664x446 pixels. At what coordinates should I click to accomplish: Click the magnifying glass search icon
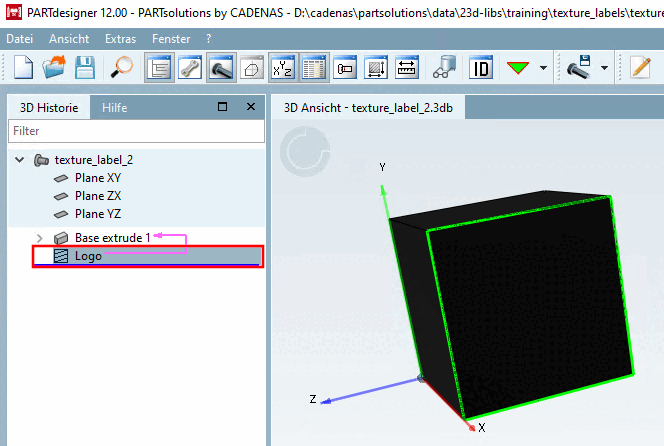[x=122, y=67]
